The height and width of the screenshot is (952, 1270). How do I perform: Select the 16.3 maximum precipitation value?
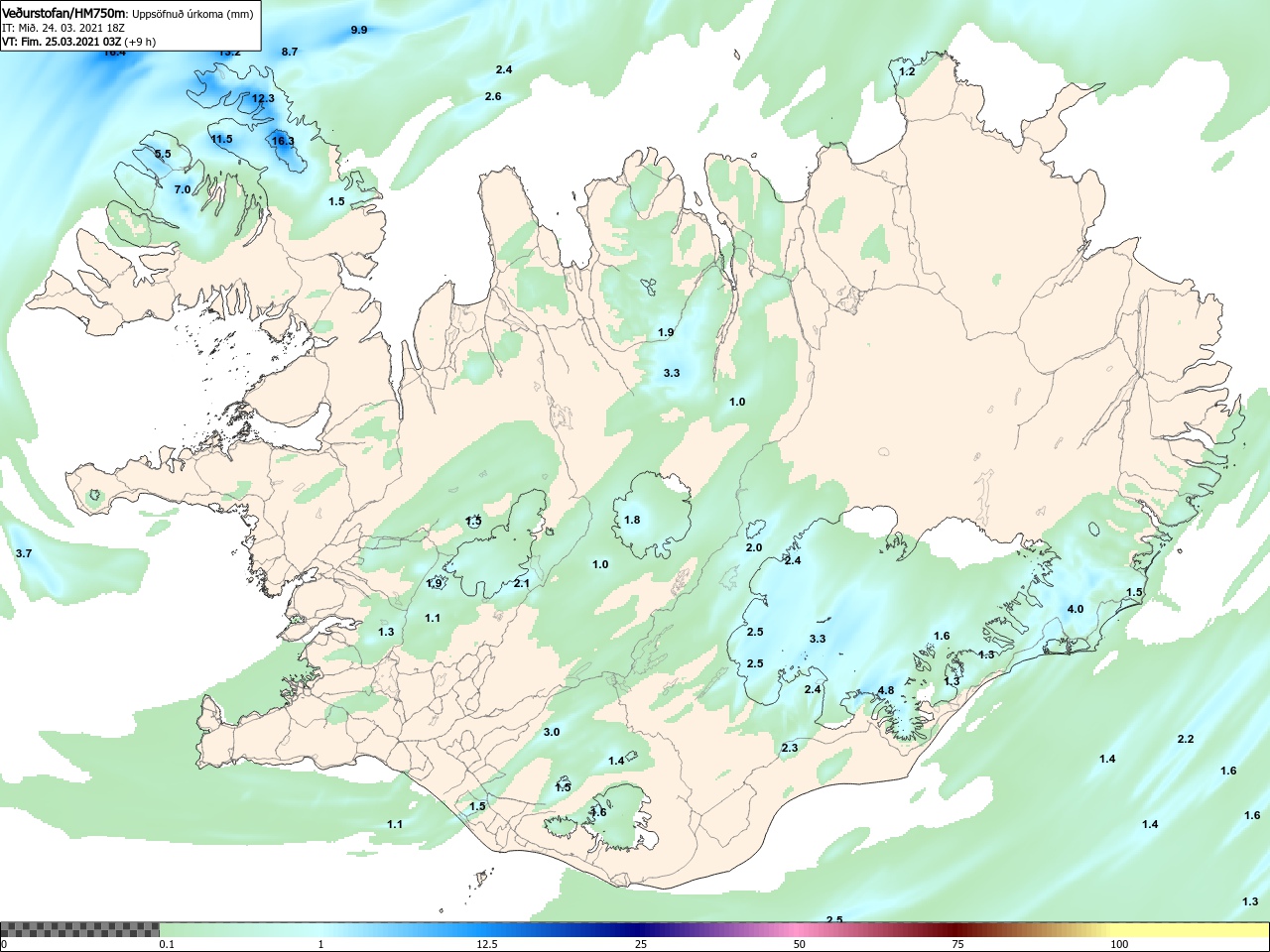pyautogui.click(x=283, y=141)
